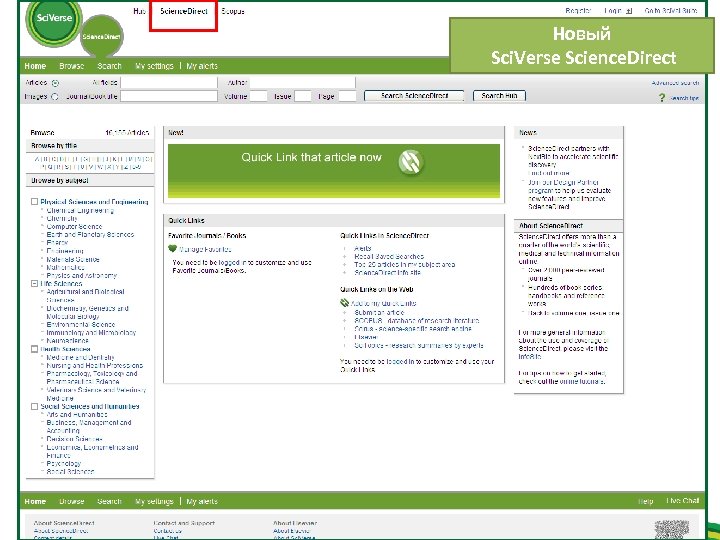Click the Volume input box
The height and width of the screenshot is (540, 720).
pyautogui.click(x=258, y=96)
